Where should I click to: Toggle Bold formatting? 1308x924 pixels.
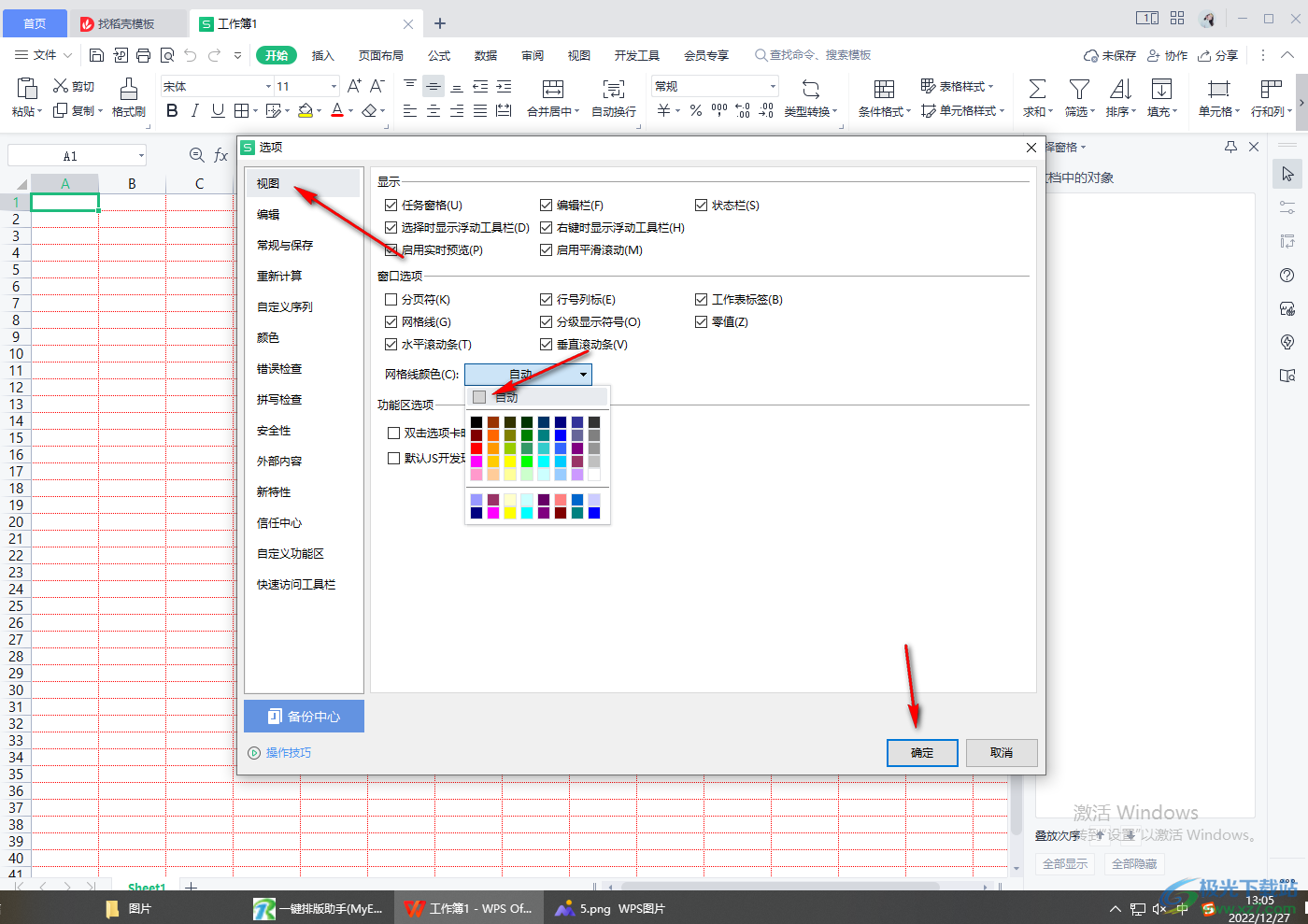(172, 110)
